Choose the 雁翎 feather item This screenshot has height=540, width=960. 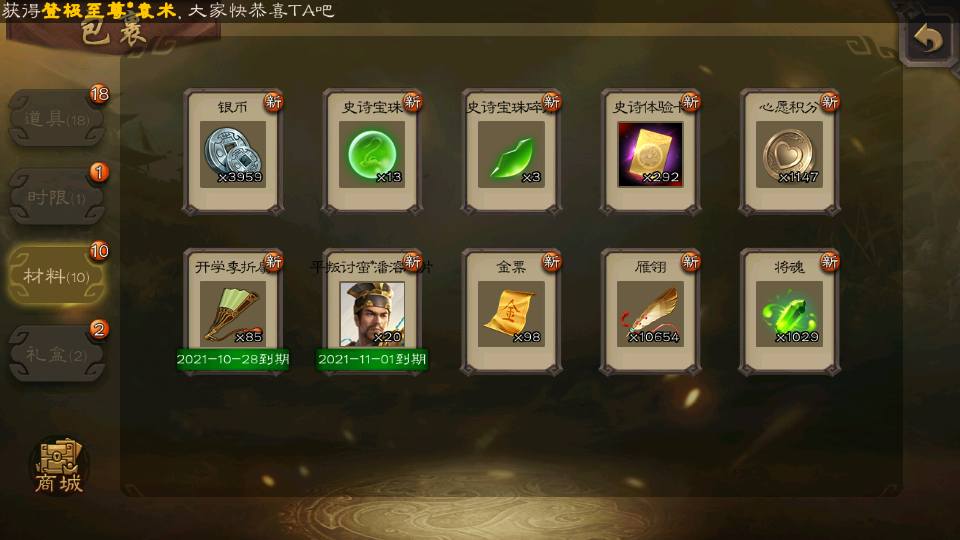[x=650, y=312]
